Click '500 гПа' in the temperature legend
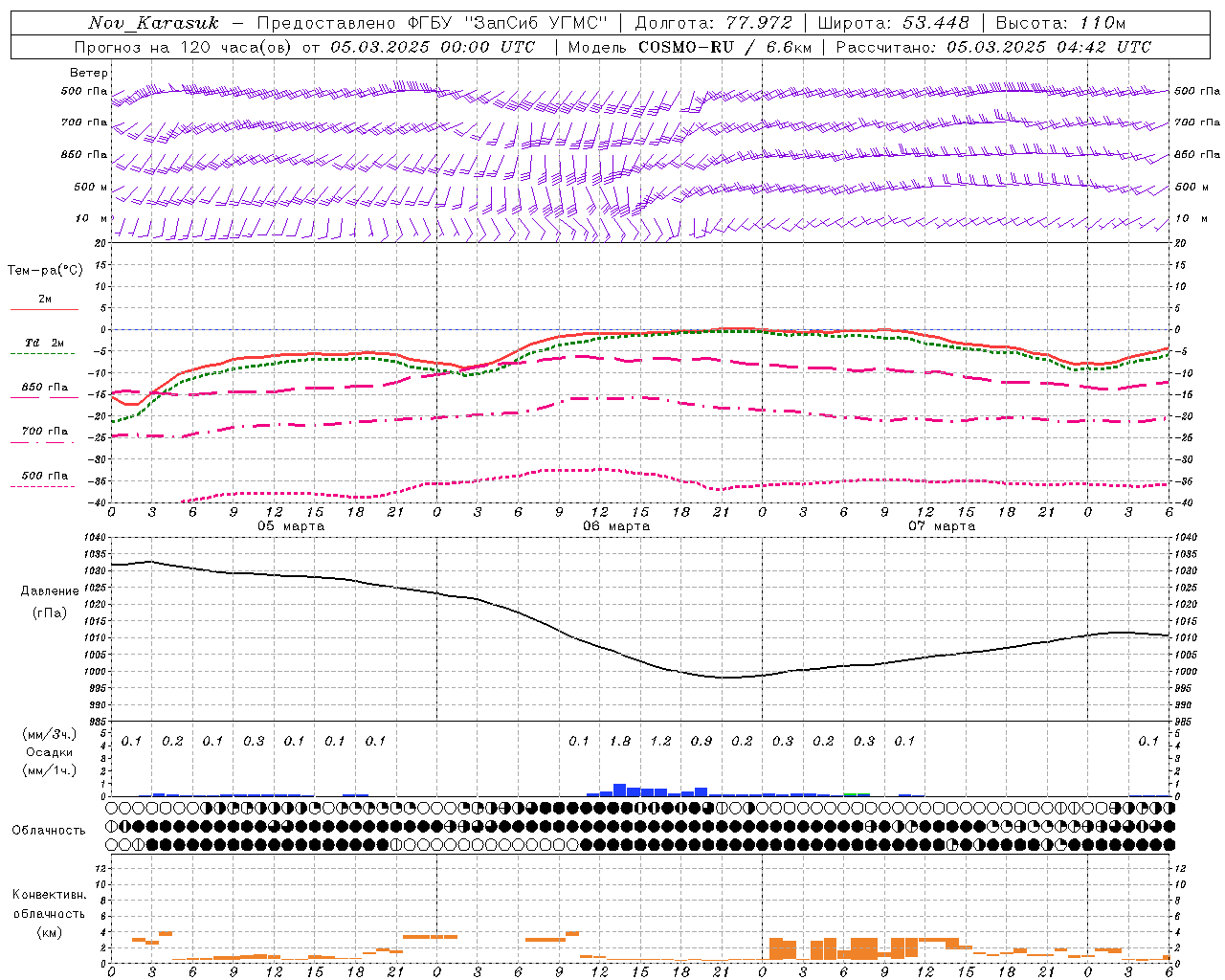This screenshot has width=1225, height=980. [45, 476]
